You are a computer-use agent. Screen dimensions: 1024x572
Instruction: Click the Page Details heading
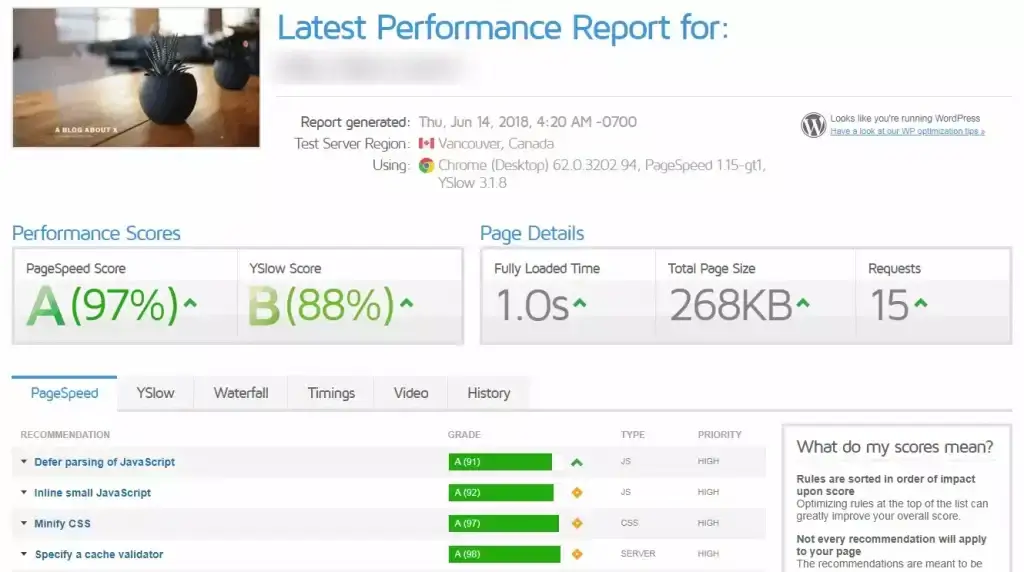[x=532, y=233]
